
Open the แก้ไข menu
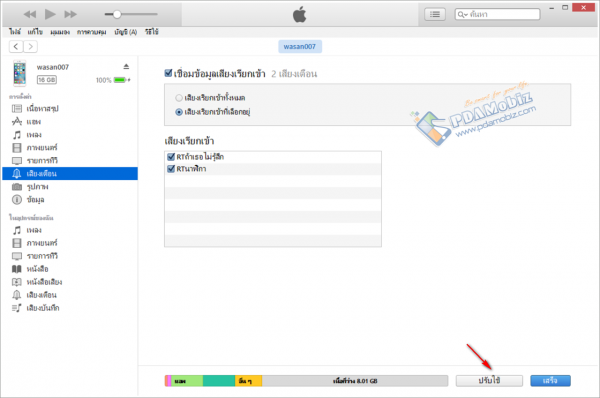(35, 32)
